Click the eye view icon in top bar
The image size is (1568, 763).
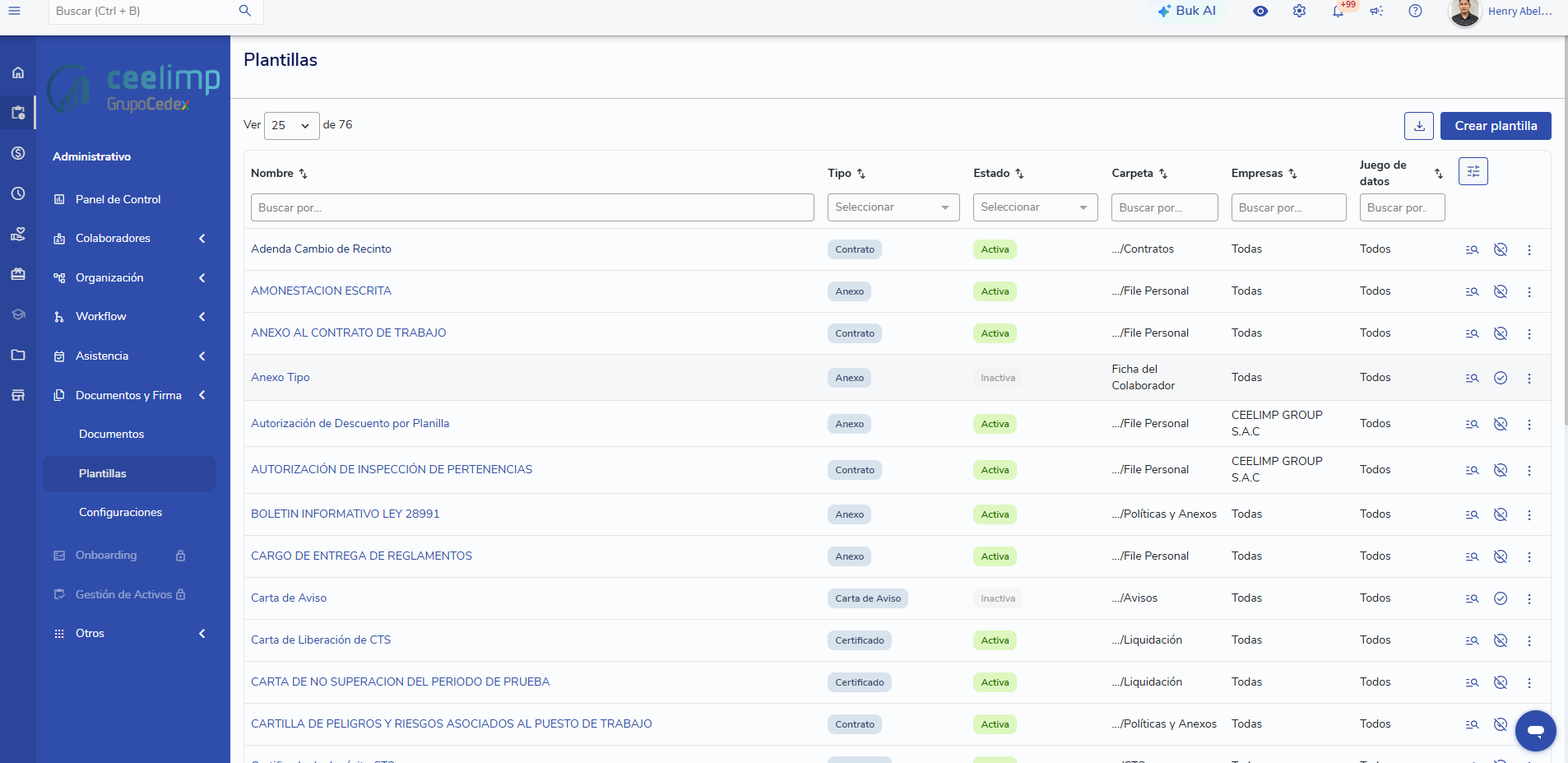tap(1260, 11)
